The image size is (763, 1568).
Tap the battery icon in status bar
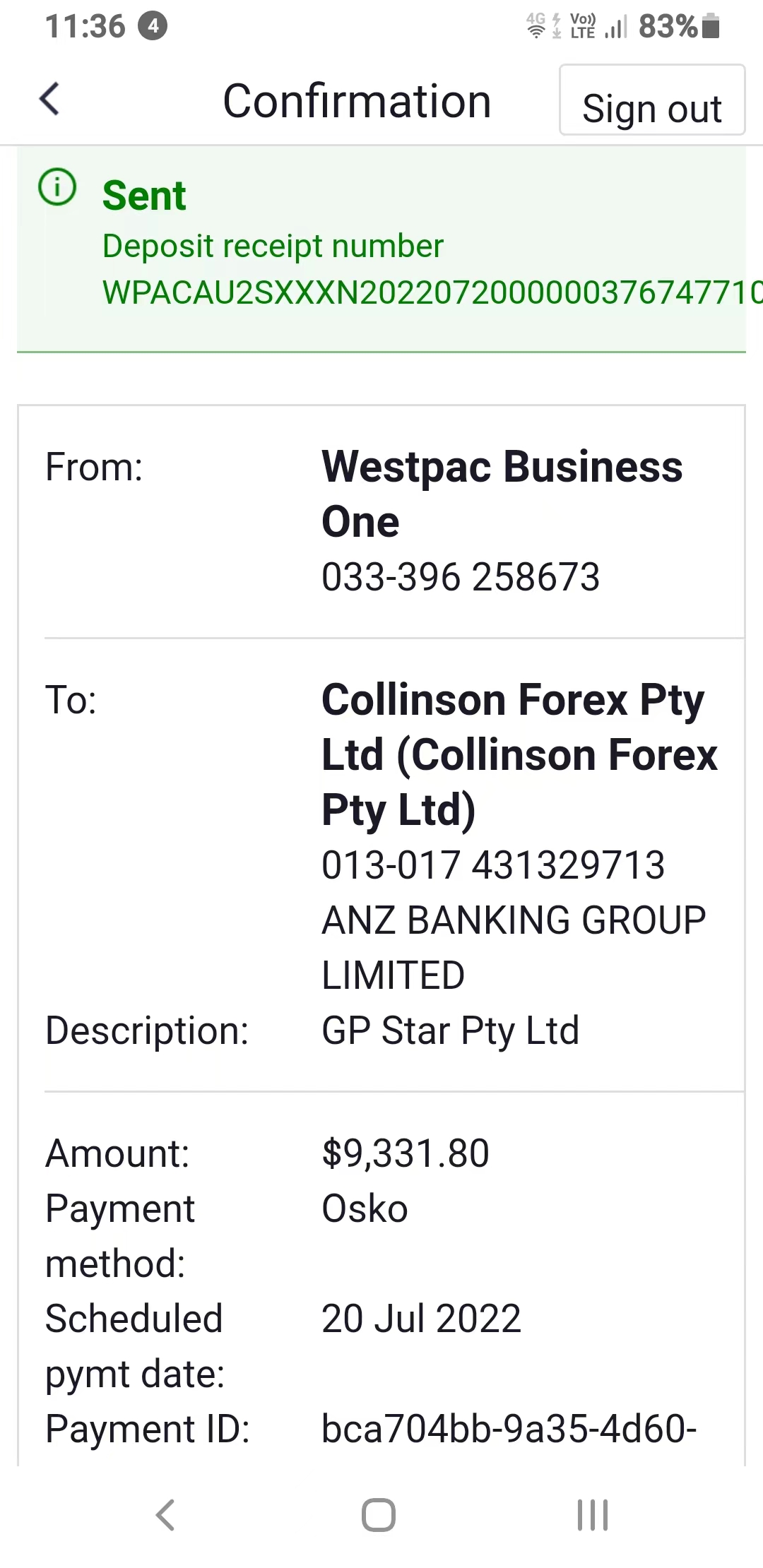point(711,26)
